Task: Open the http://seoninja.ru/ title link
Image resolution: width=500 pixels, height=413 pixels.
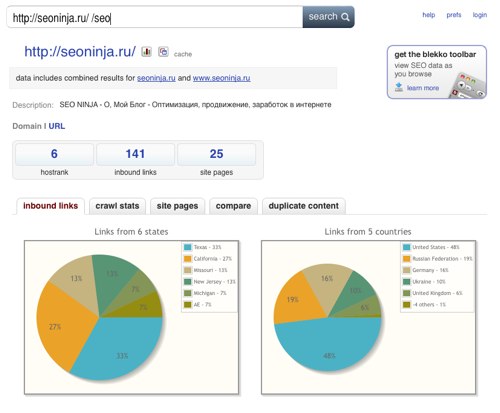Action: tap(80, 52)
